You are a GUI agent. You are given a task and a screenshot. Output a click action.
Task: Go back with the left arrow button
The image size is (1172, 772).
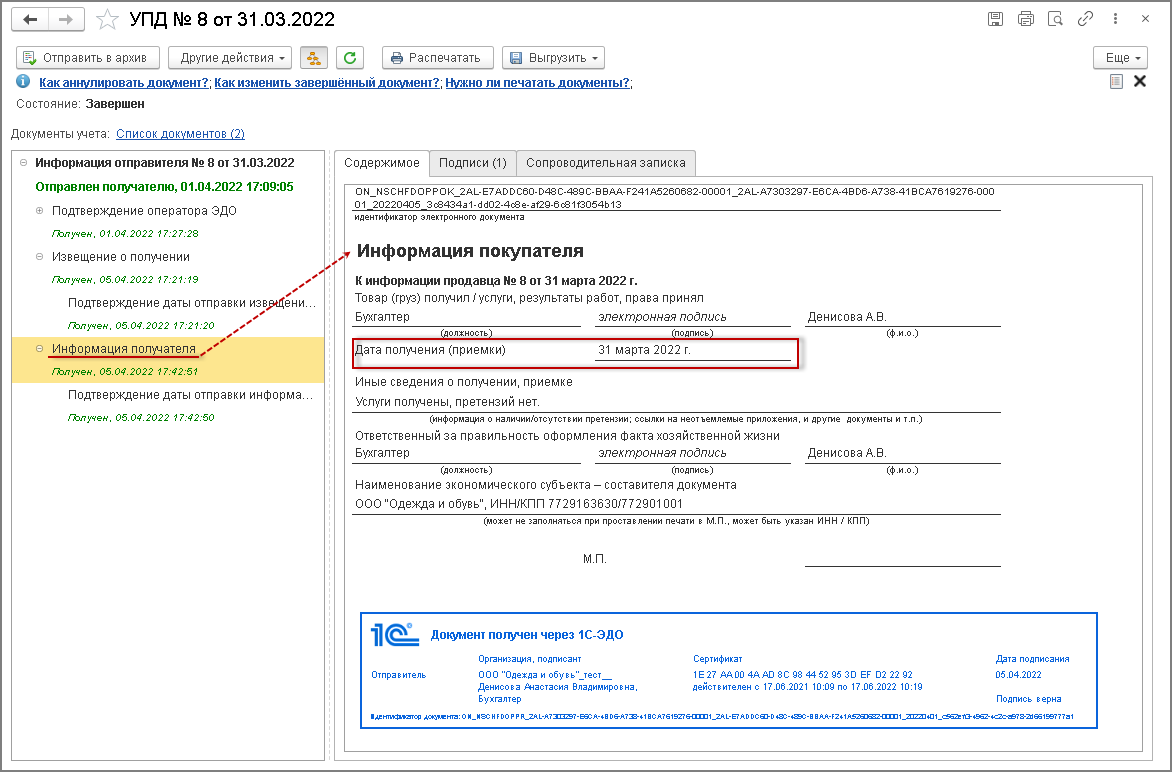(30, 19)
